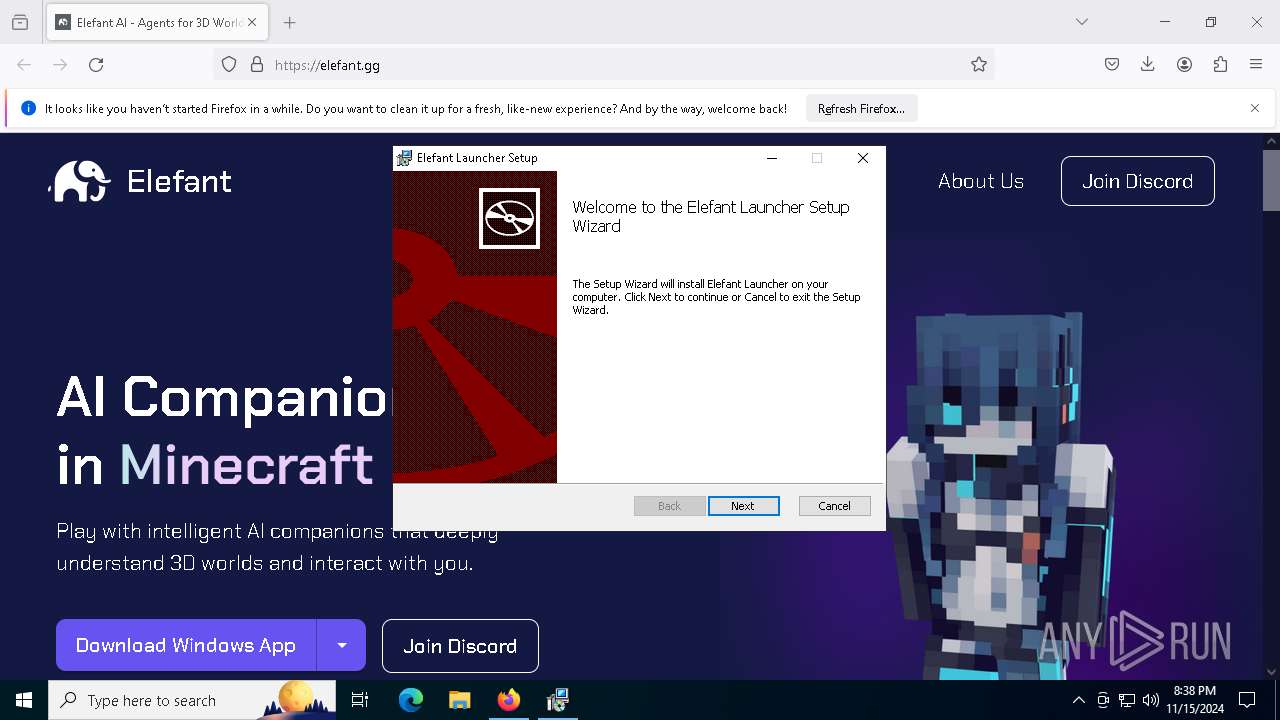Screen dimensions: 1280x720
Task: Bookmark this page with the star icon
Action: pyautogui.click(x=979, y=65)
